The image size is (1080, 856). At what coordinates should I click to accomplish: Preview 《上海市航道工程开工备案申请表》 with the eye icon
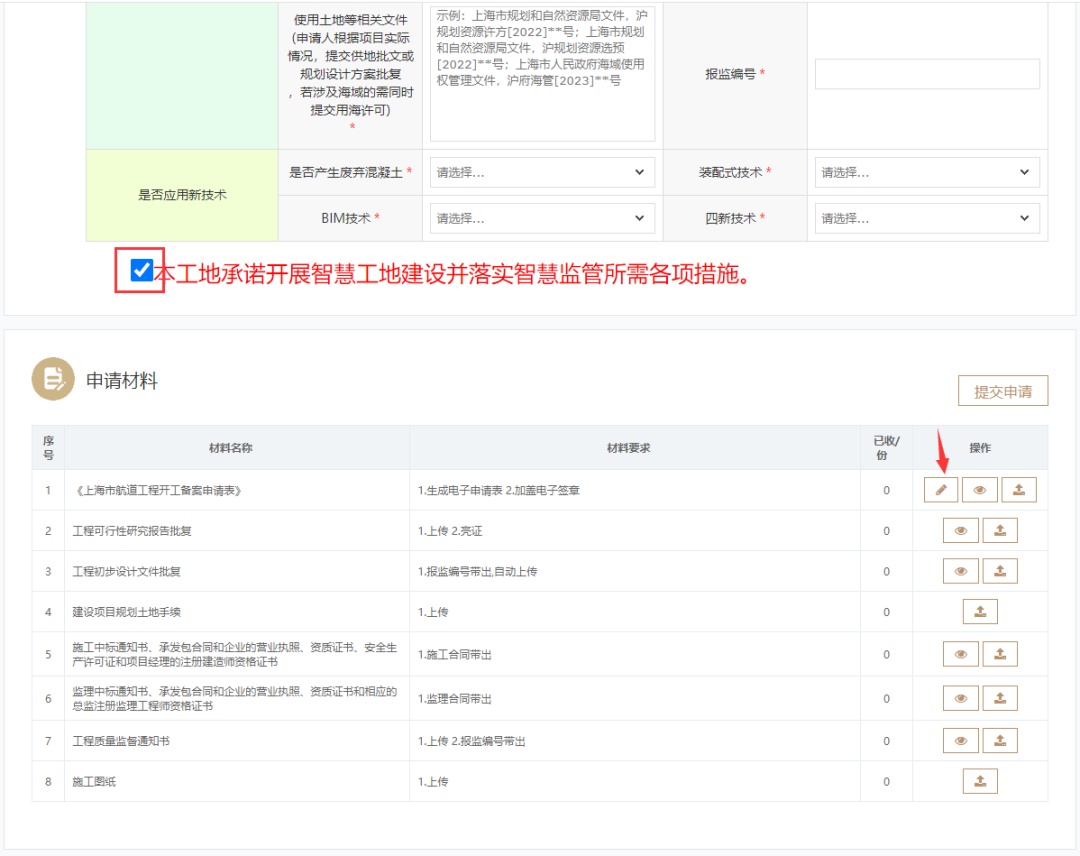[x=980, y=490]
